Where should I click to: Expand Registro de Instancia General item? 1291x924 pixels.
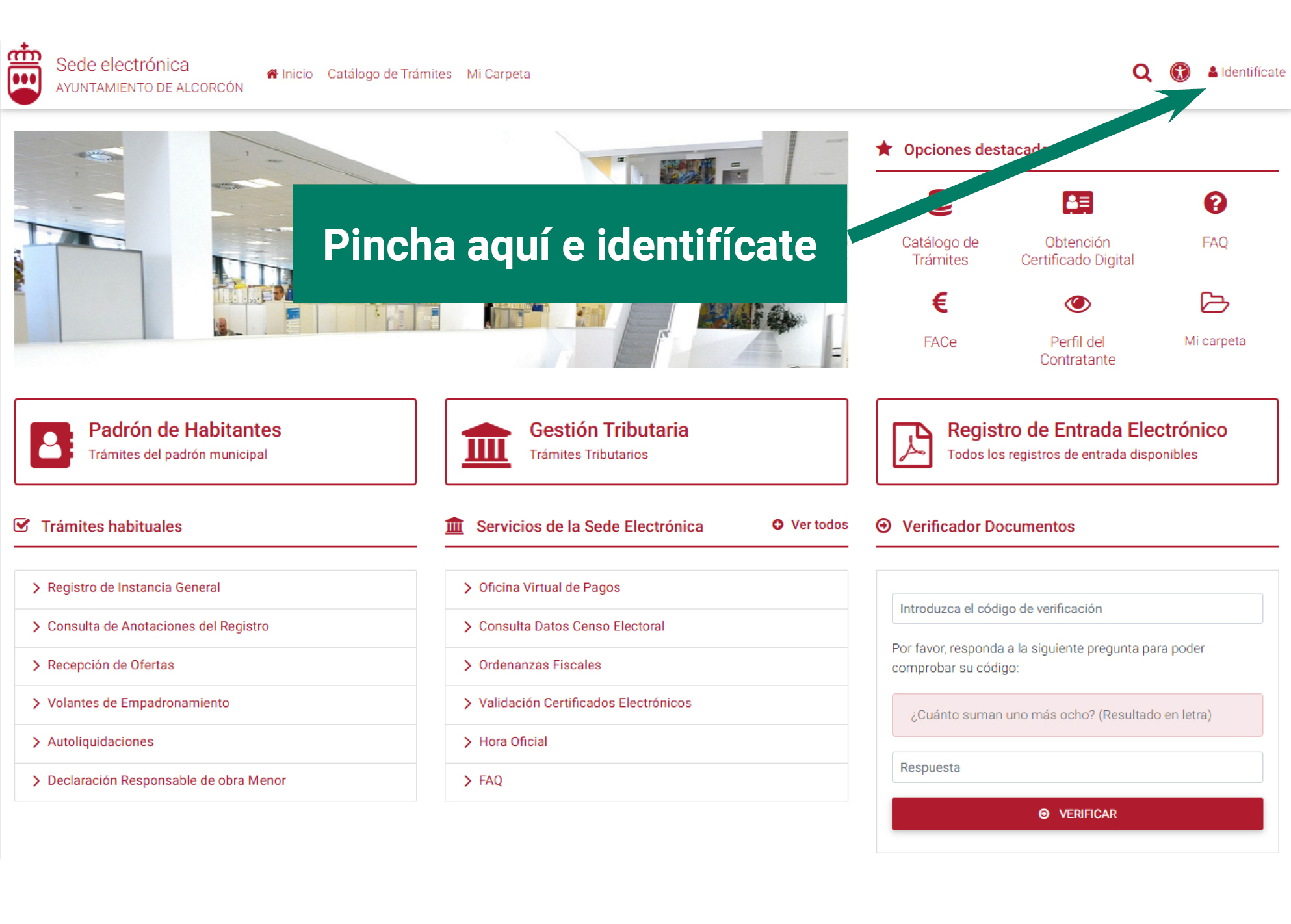point(134,587)
